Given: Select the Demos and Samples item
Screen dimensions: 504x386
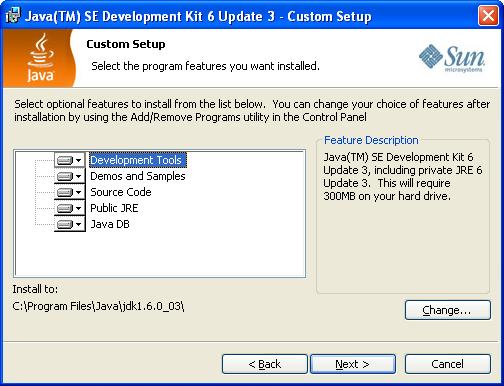Looking at the screenshot, I should (x=138, y=176).
